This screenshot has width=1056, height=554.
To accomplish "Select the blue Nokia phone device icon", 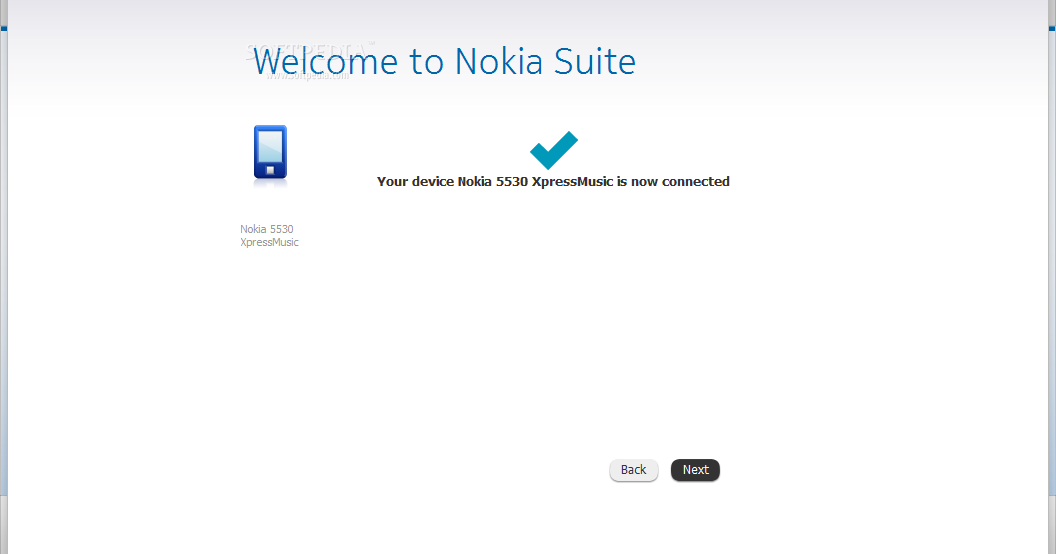I will [x=270, y=153].
